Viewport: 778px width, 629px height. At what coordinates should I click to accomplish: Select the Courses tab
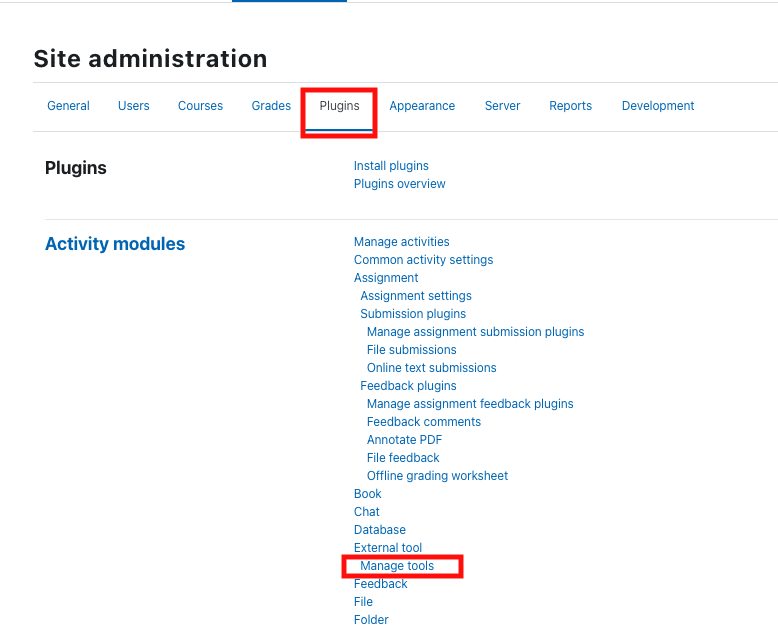[x=200, y=106]
